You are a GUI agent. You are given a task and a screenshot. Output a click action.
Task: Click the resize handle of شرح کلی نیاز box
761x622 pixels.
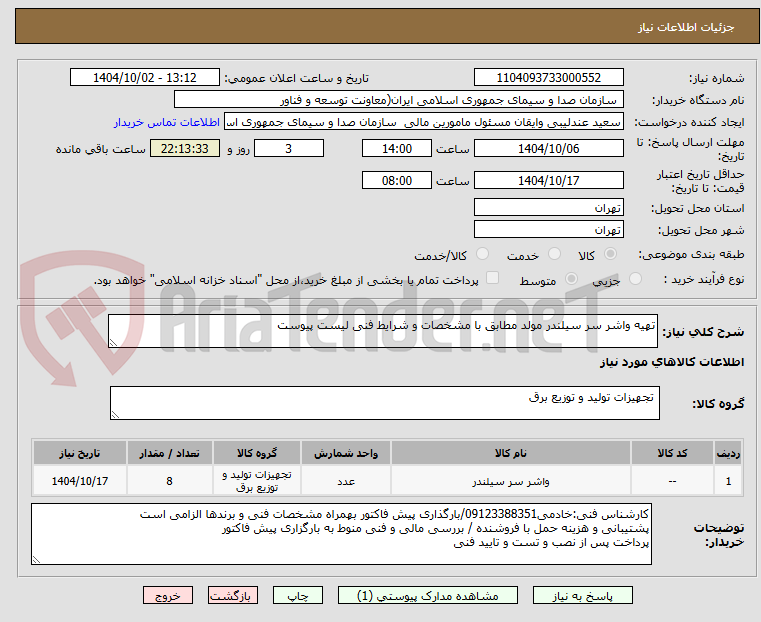tap(113, 343)
